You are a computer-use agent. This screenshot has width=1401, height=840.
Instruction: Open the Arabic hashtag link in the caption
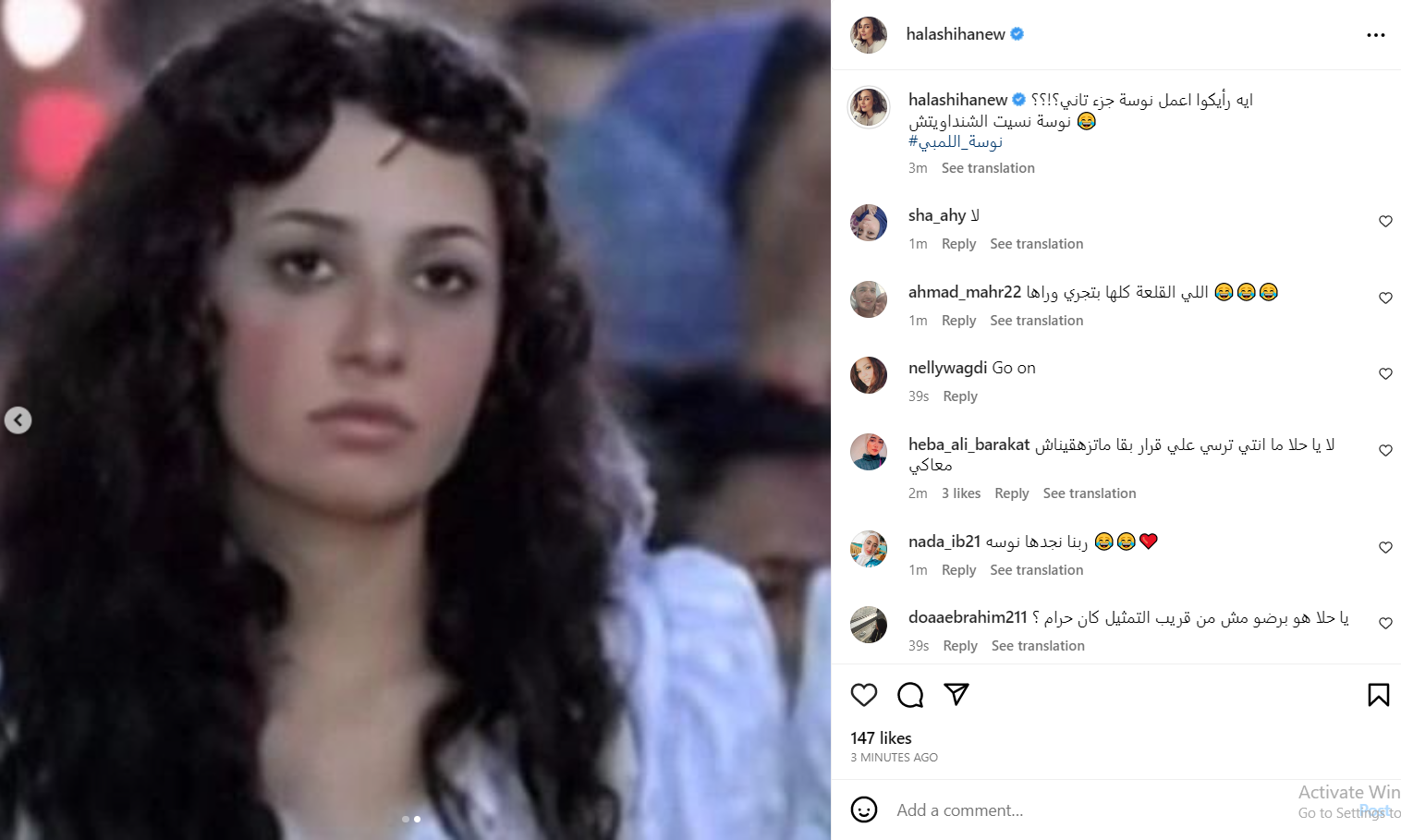pyautogui.click(x=956, y=141)
